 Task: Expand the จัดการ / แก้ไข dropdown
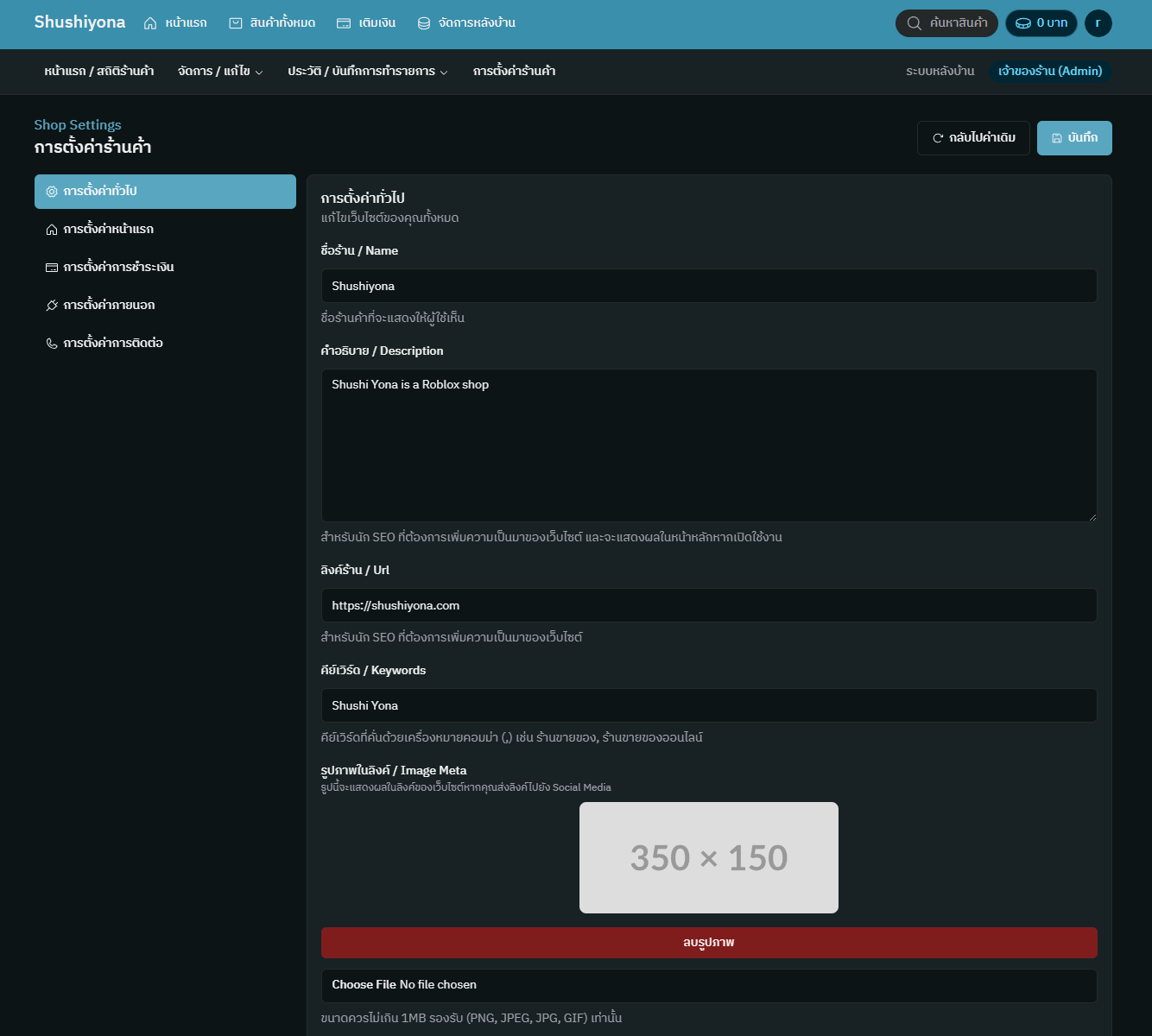220,72
